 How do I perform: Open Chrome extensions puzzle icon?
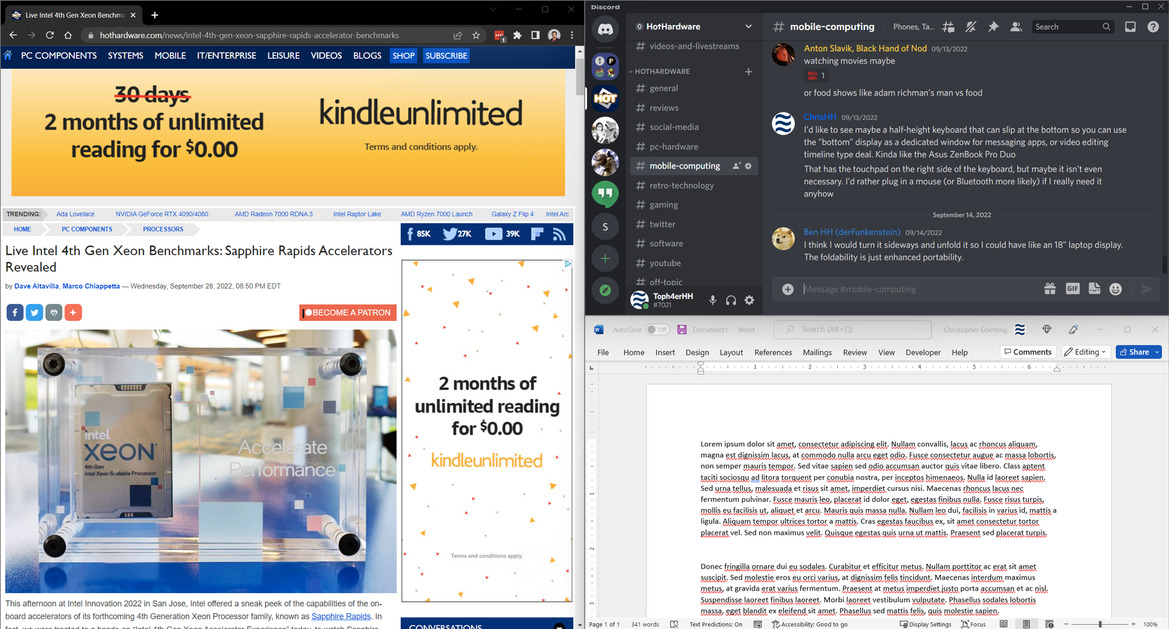[x=517, y=35]
